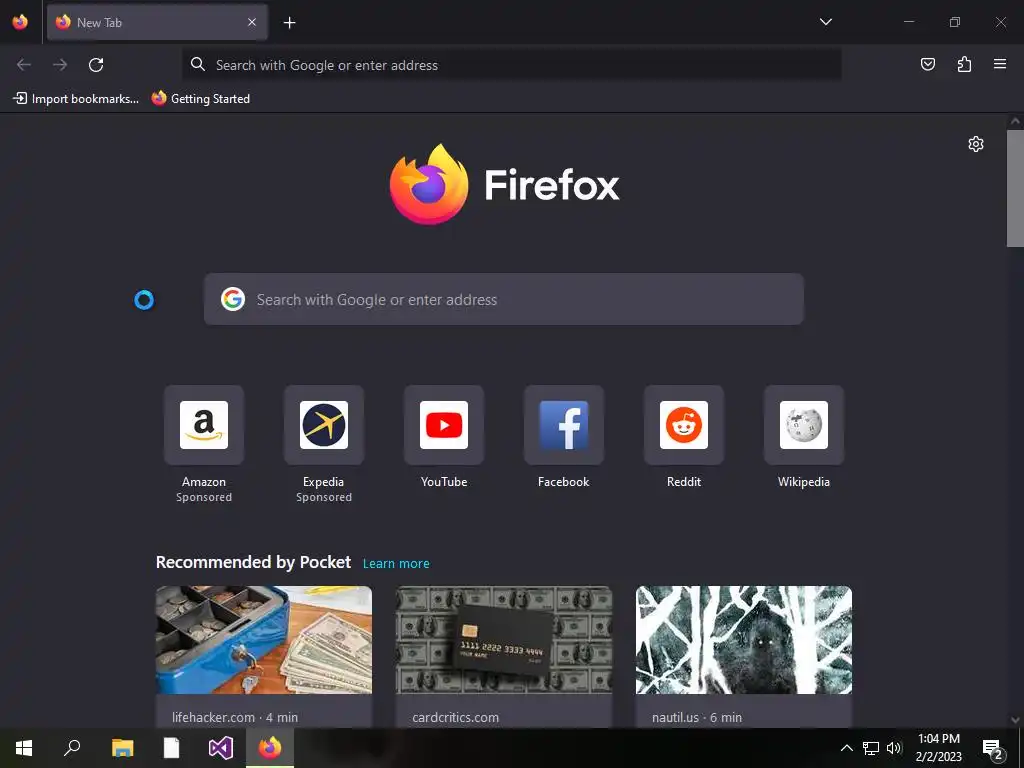Click the Firefox logo on new tab page
The width and height of the screenshot is (1024, 768).
coord(504,184)
